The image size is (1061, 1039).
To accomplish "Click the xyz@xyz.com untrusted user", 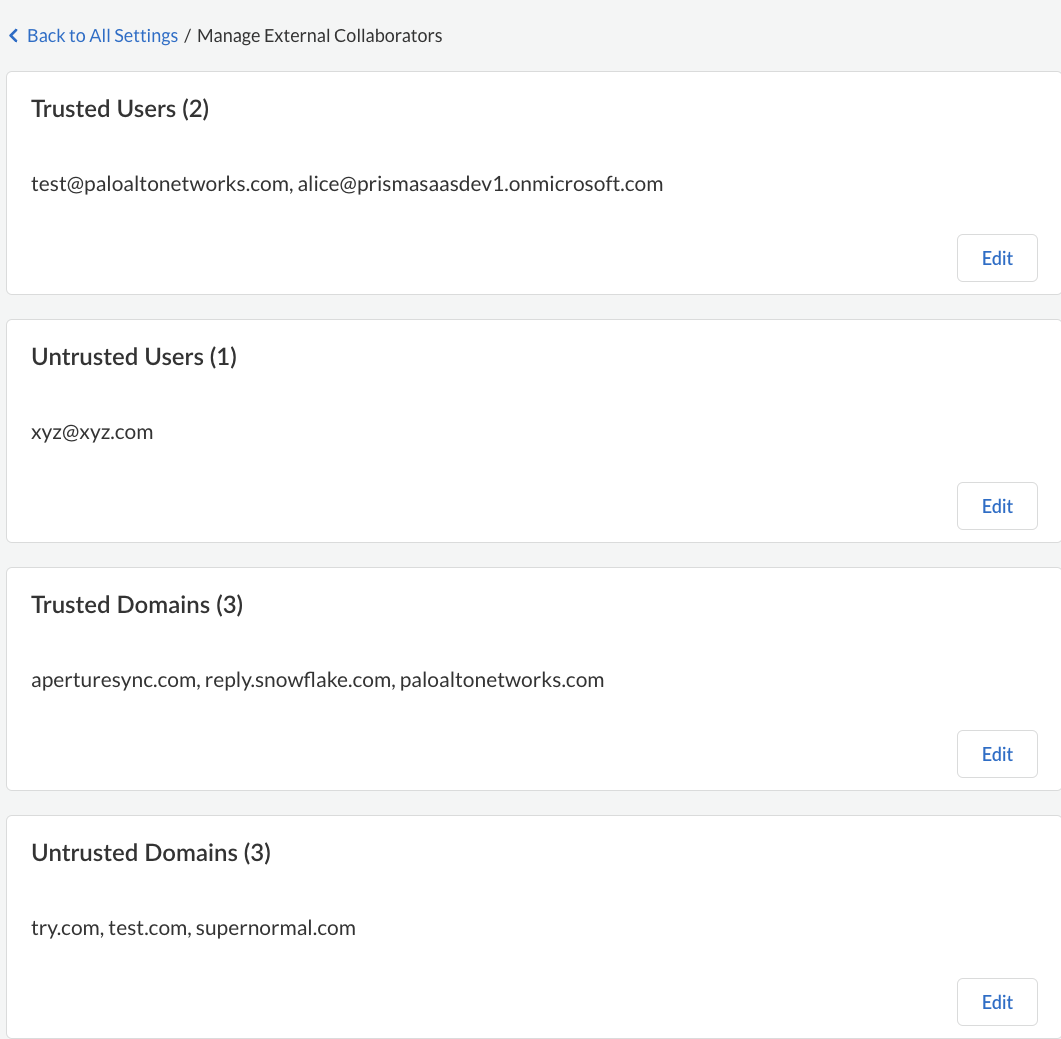I will pyautogui.click(x=92, y=432).
